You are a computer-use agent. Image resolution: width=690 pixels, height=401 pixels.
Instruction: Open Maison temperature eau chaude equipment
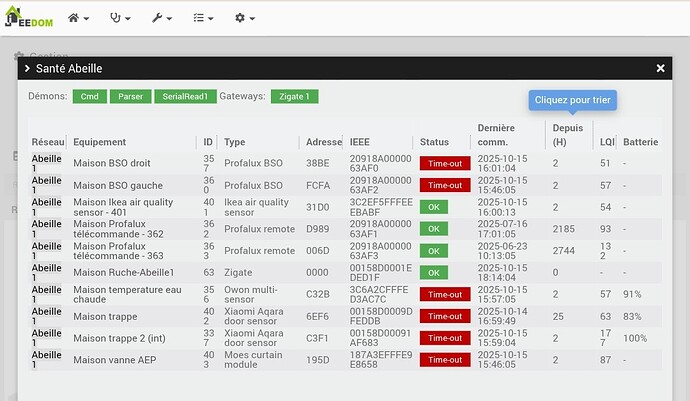click(x=127, y=294)
